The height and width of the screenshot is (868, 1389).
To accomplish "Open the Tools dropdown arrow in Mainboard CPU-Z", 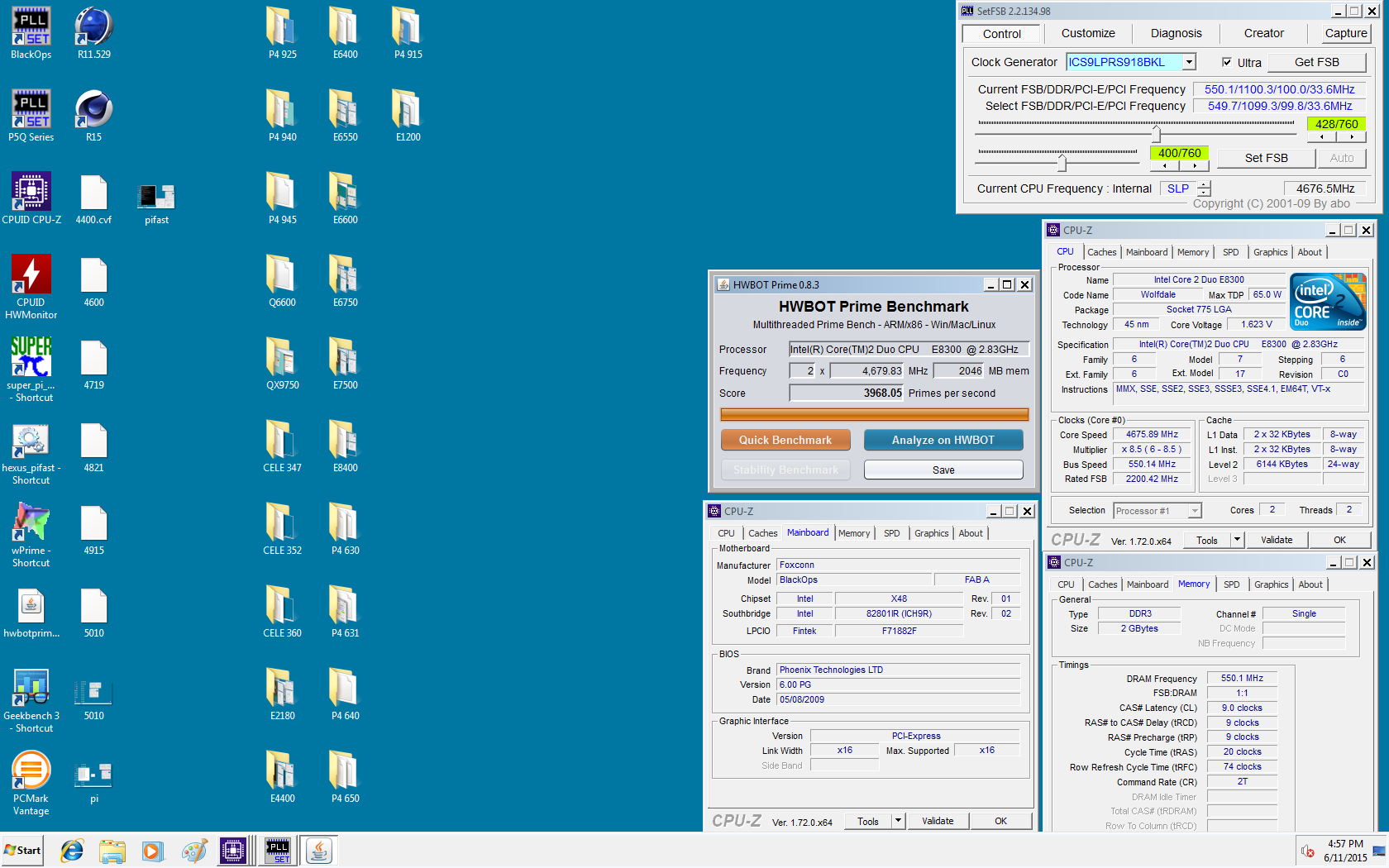I will click(898, 821).
